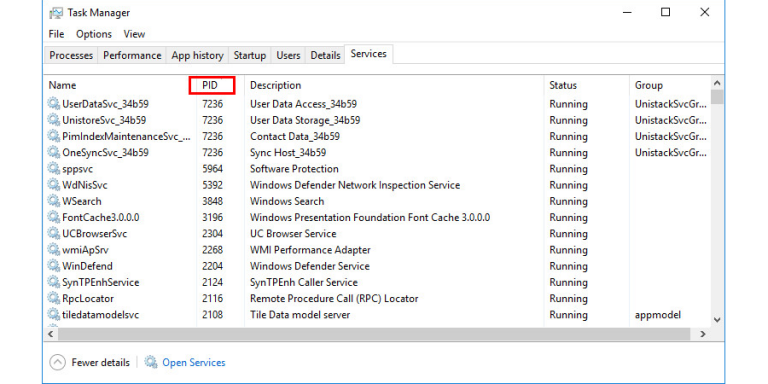
Task: Click PID value 5964
Action: click(x=212, y=168)
